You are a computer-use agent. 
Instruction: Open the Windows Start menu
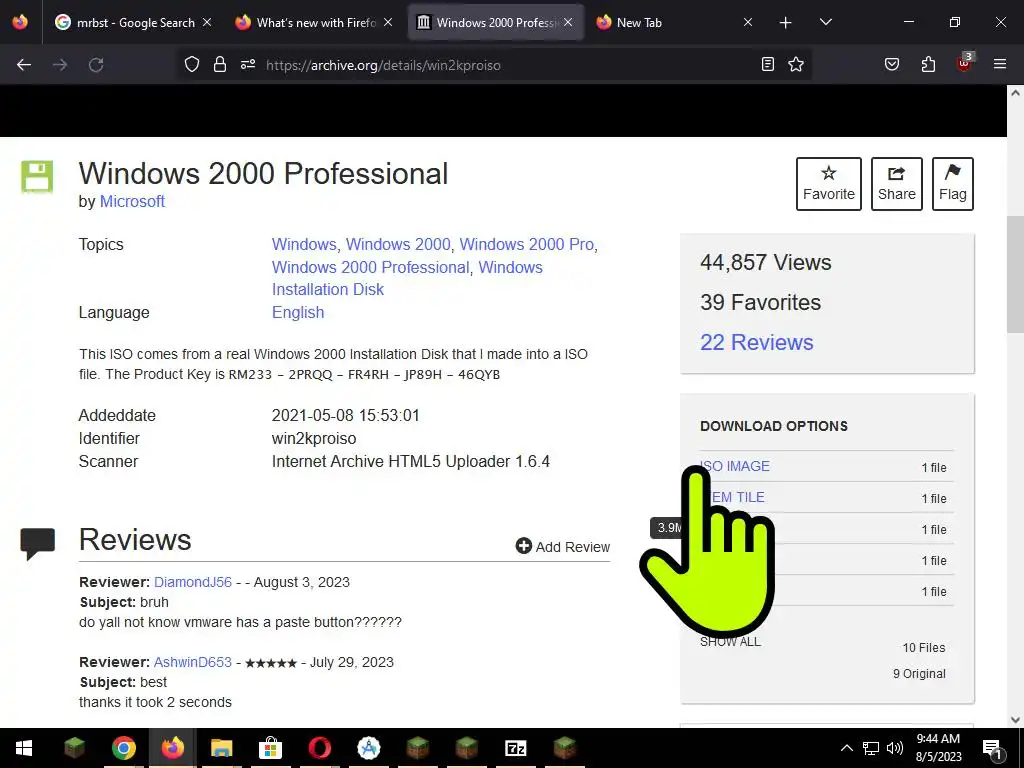(24, 748)
